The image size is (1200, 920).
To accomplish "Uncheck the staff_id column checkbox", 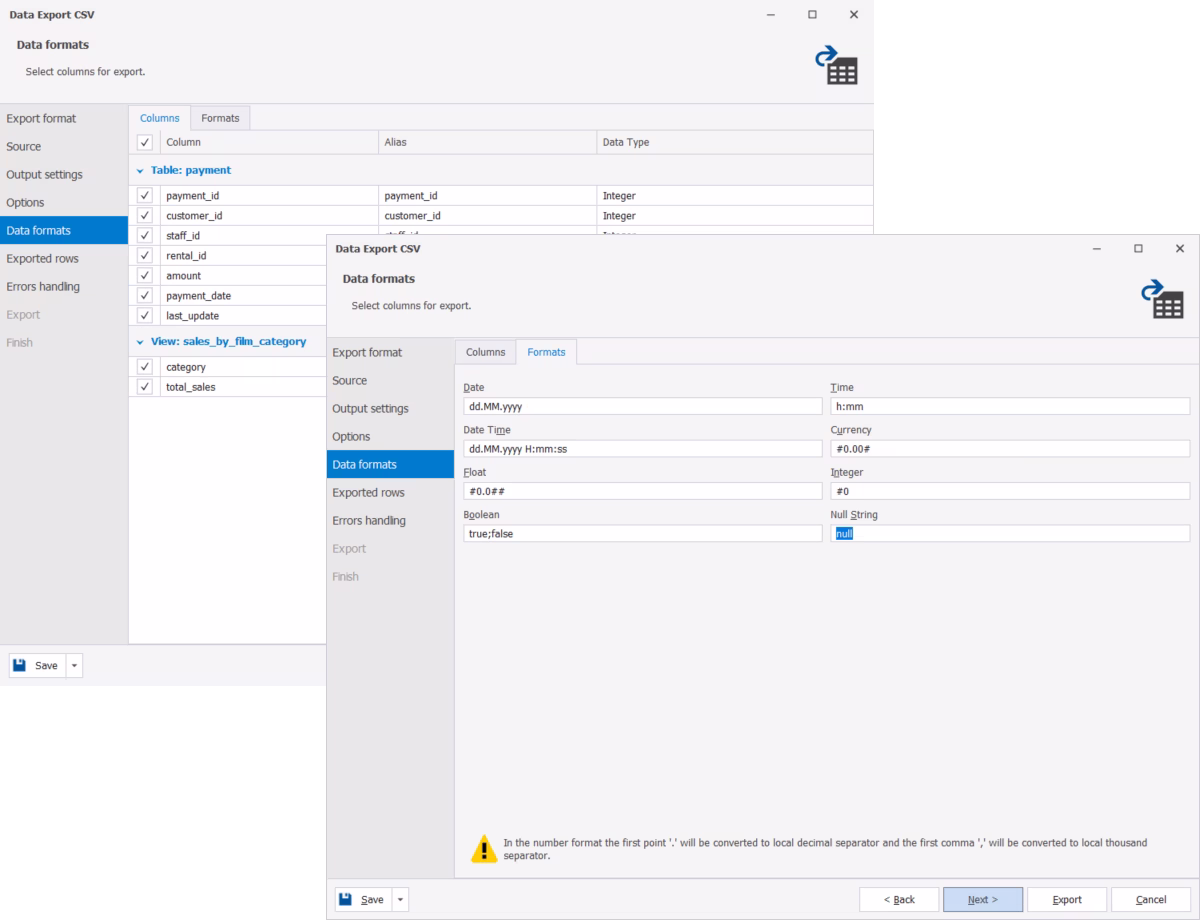I will [144, 236].
